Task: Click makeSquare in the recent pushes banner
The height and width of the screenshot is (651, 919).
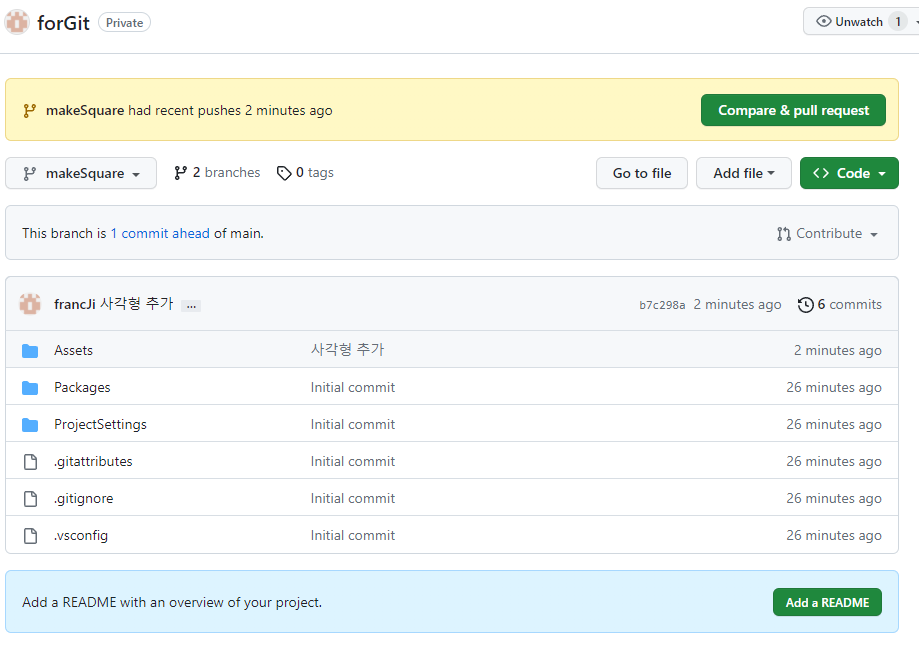Action: (x=85, y=110)
